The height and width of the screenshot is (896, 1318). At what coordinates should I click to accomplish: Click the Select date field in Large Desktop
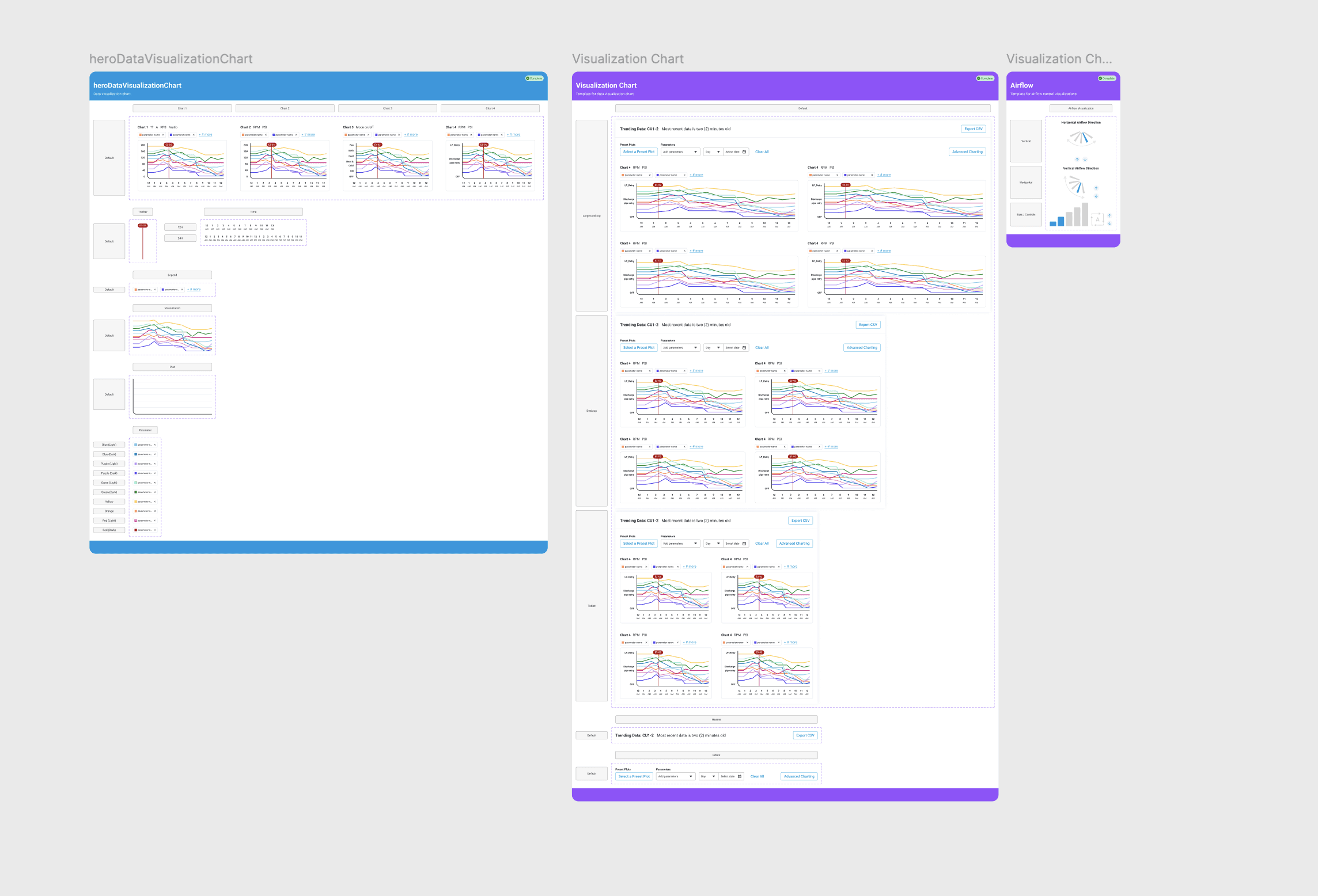point(736,152)
